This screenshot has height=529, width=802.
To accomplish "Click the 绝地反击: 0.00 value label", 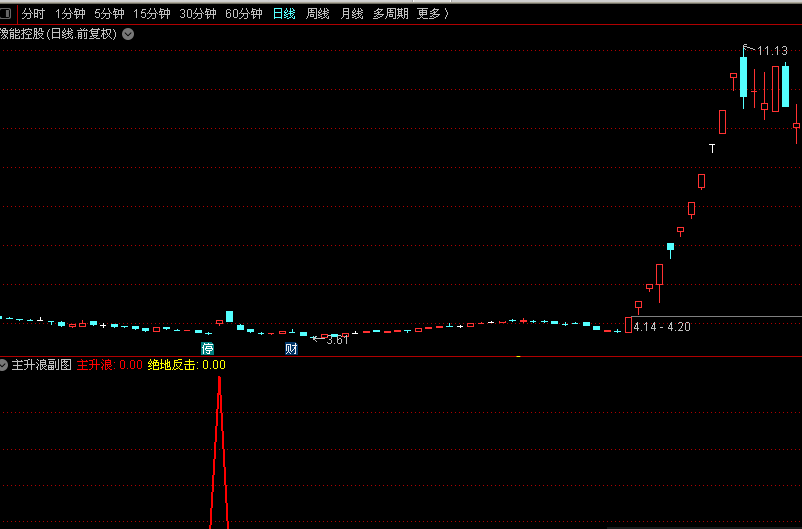I will [186, 365].
